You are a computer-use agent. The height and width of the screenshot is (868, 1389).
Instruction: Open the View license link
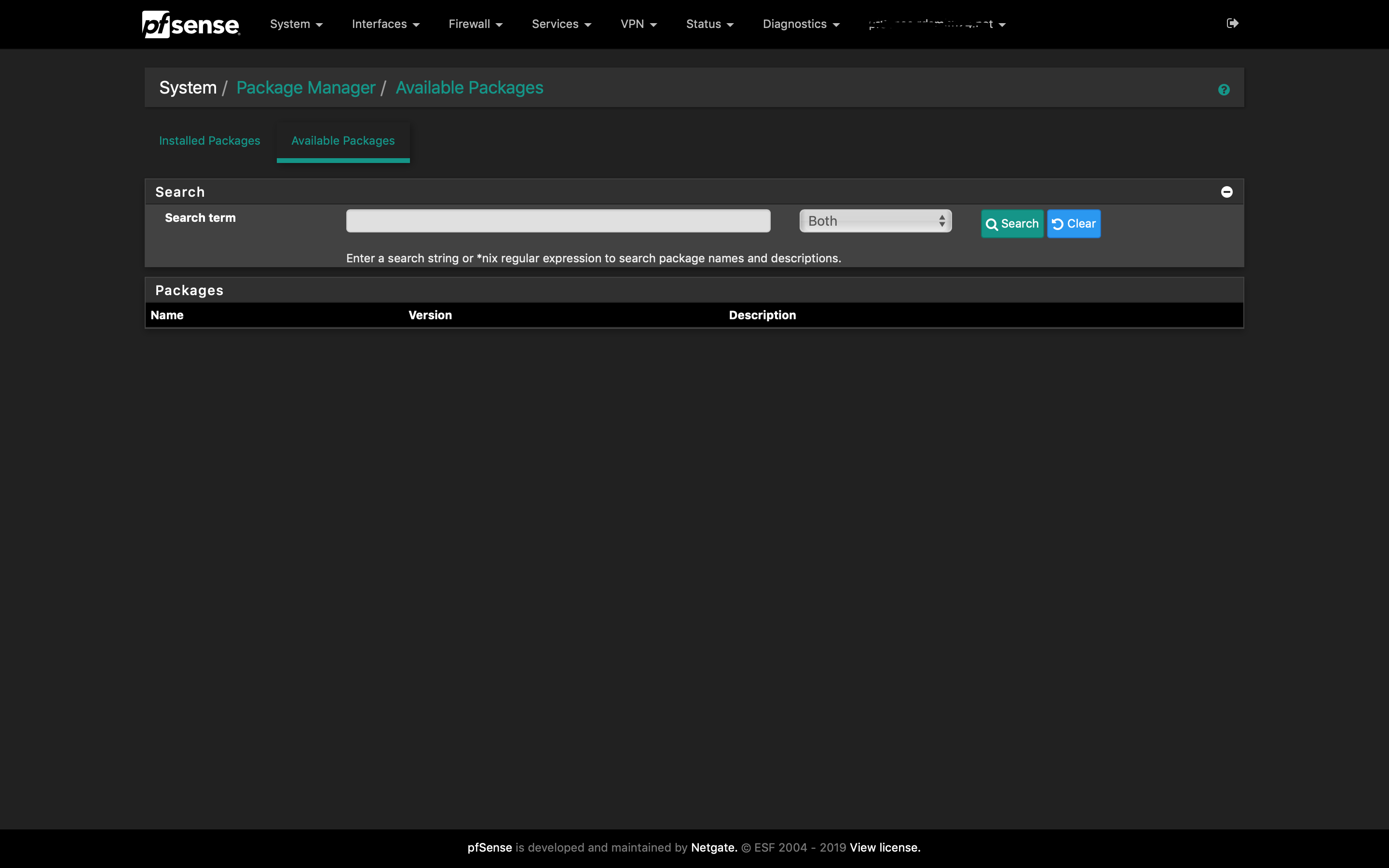coord(885,847)
